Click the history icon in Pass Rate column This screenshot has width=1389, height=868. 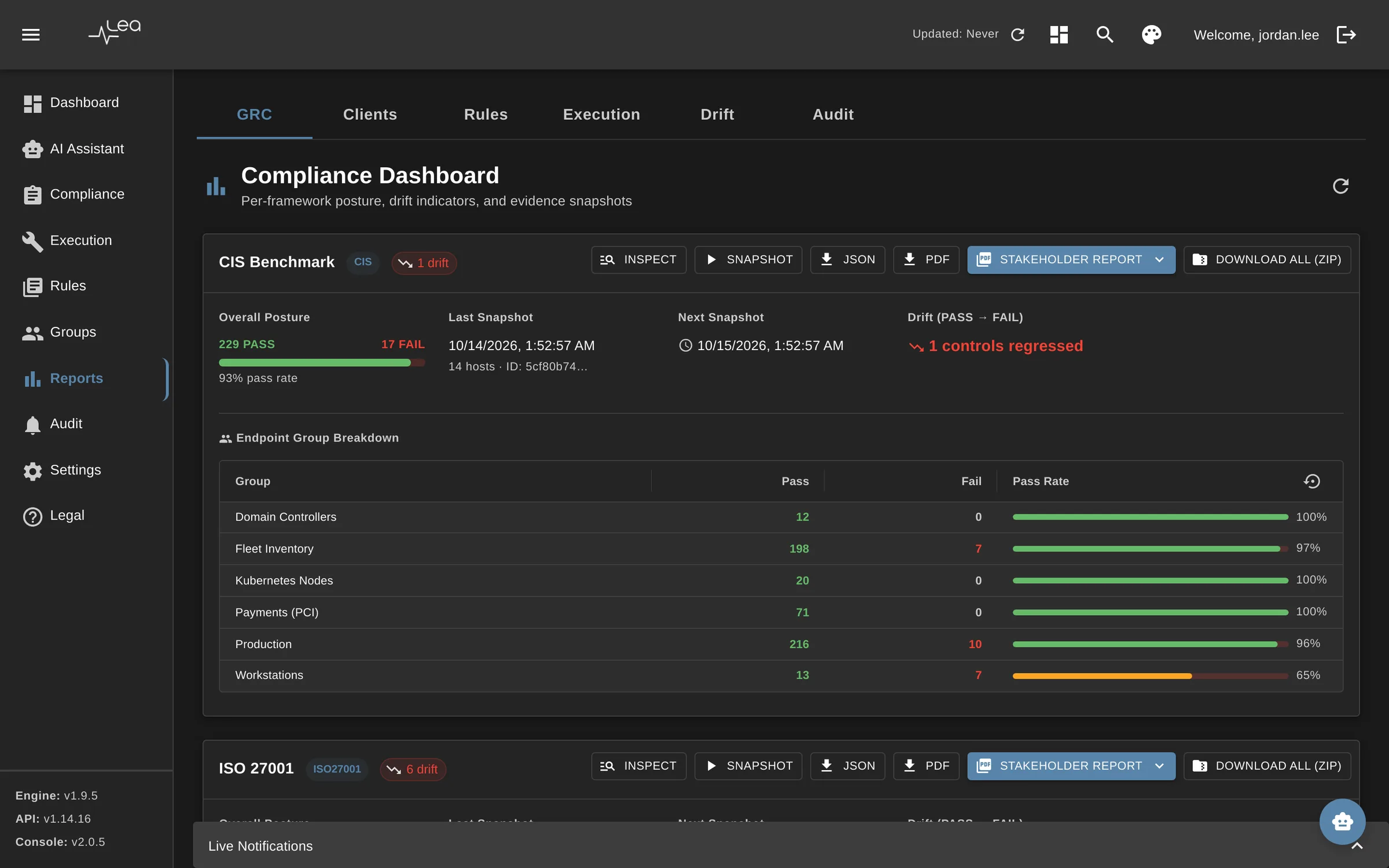point(1311,481)
